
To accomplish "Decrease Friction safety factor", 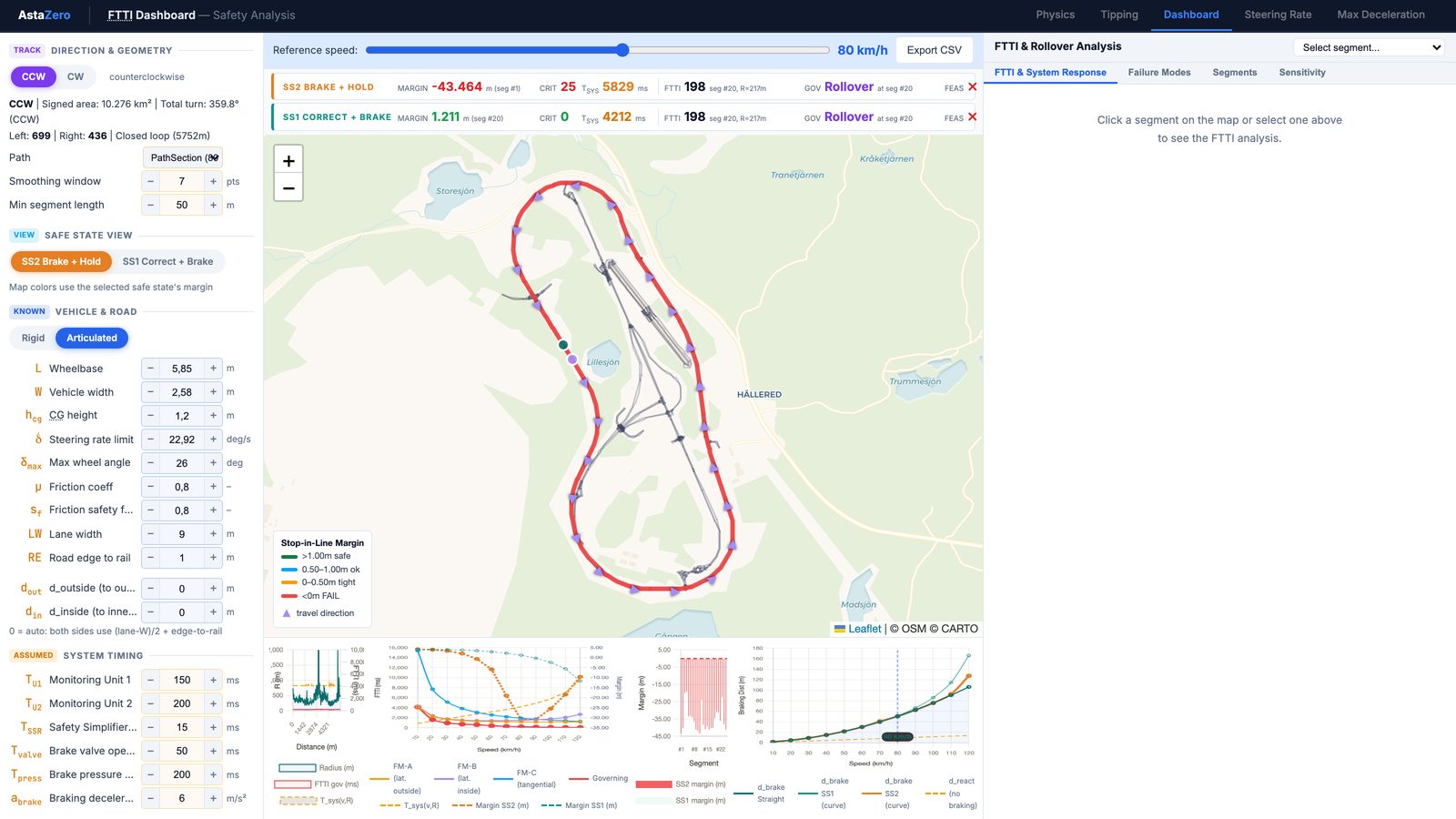I will coord(150,511).
